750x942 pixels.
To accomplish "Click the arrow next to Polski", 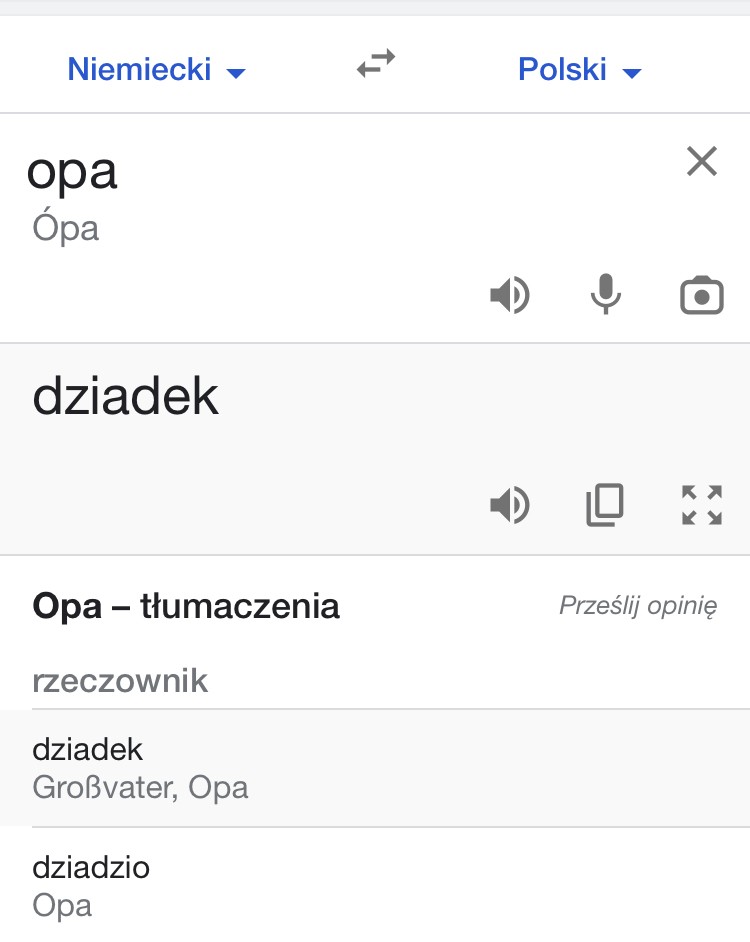I will tap(632, 73).
